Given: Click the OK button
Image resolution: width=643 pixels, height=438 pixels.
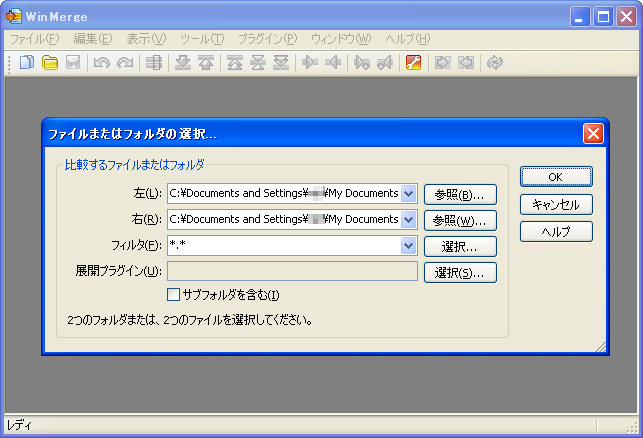Looking at the screenshot, I should coord(556,177).
